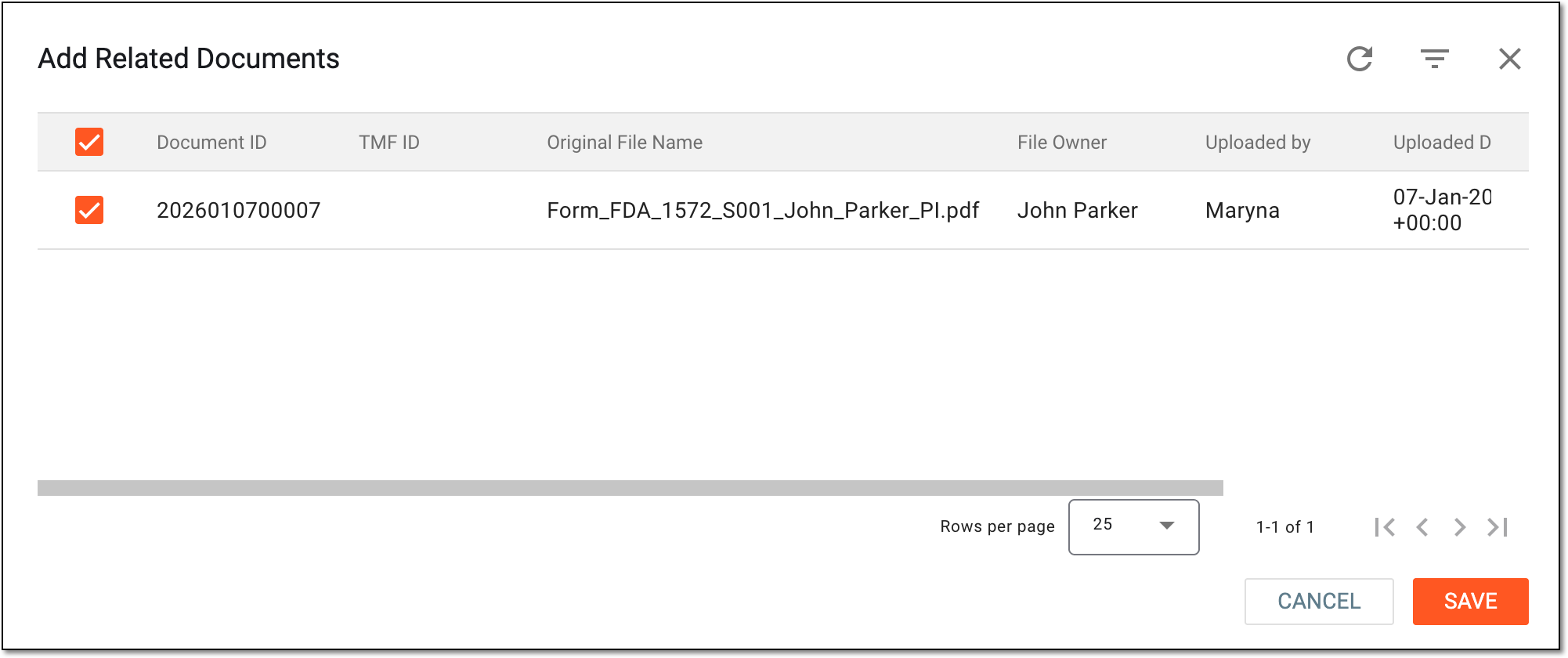This screenshot has height=658, width=1568.
Task: Click the File Owner column header
Action: [1062, 143]
